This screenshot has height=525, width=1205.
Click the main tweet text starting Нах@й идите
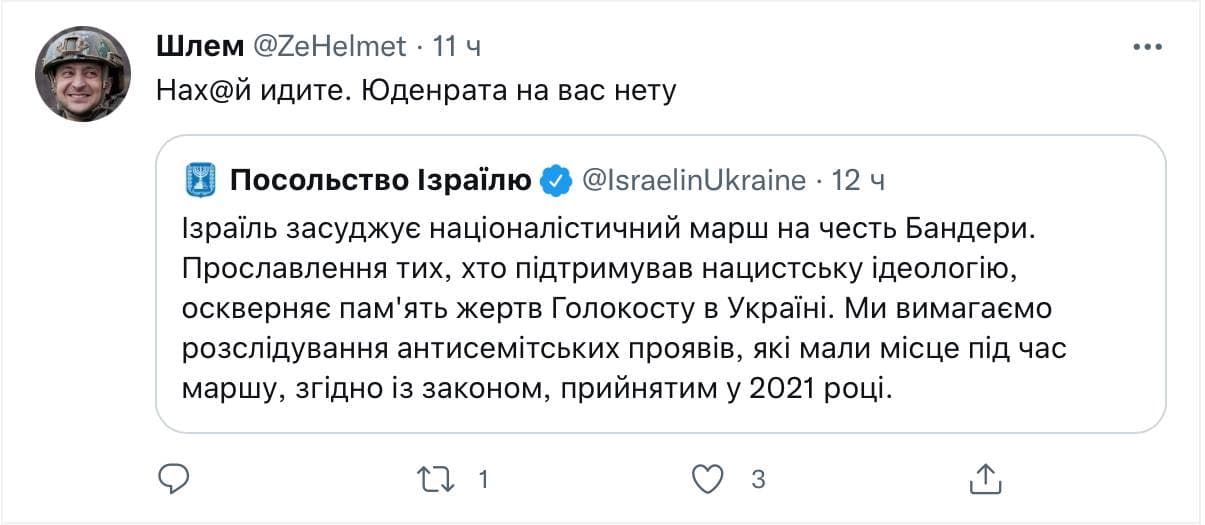417,91
